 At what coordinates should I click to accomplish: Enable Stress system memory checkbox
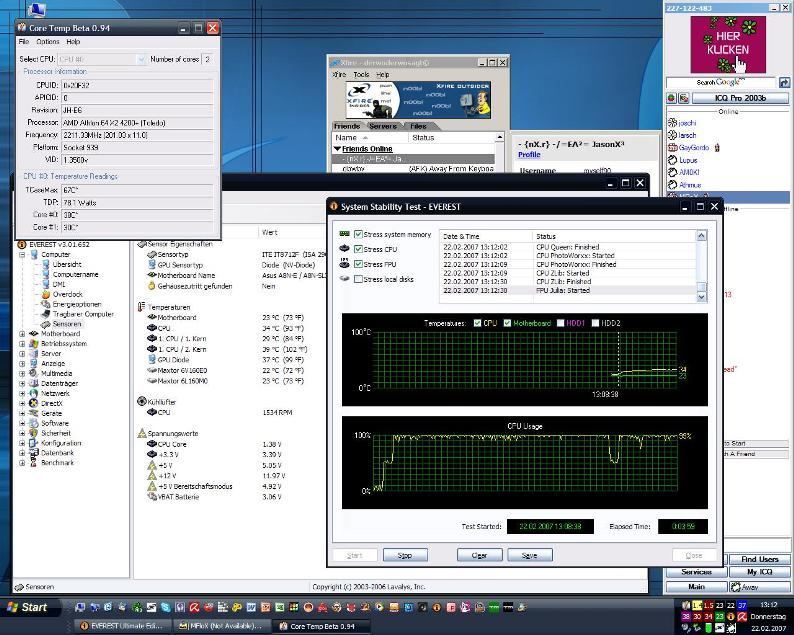coord(359,234)
